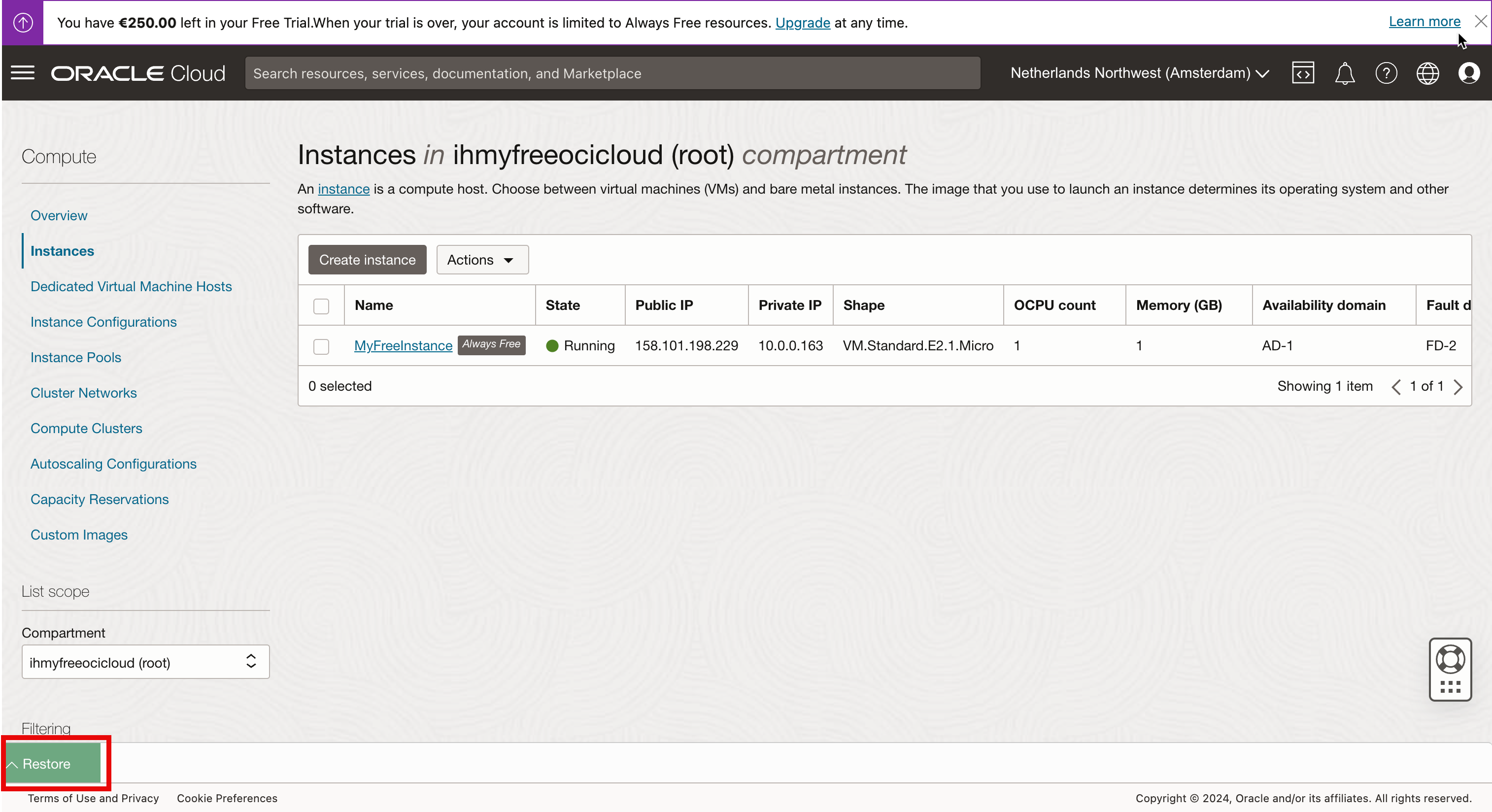
Task: Open the notifications bell
Action: tap(1344, 73)
